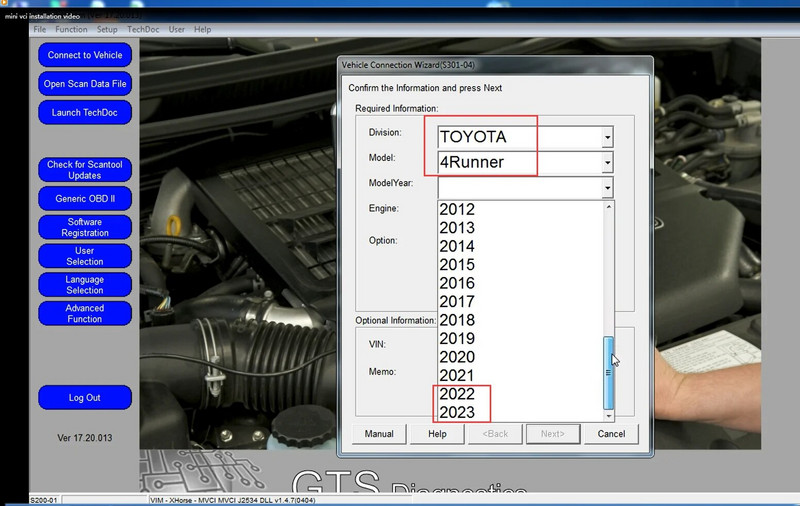Launch TechDoc from the sidebar
The width and height of the screenshot is (800, 506).
[x=85, y=113]
